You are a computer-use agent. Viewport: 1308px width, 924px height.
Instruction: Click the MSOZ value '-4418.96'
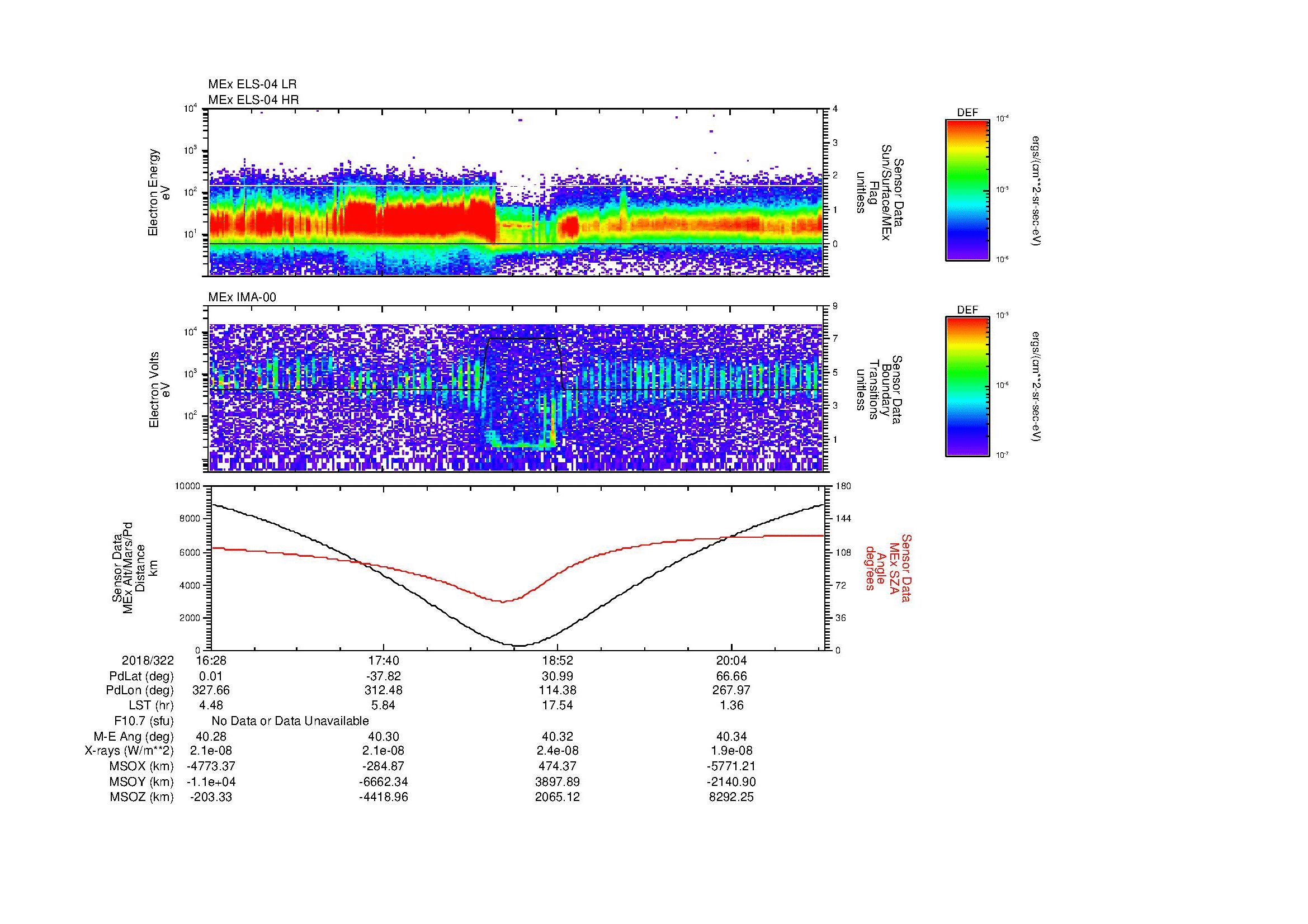[384, 797]
